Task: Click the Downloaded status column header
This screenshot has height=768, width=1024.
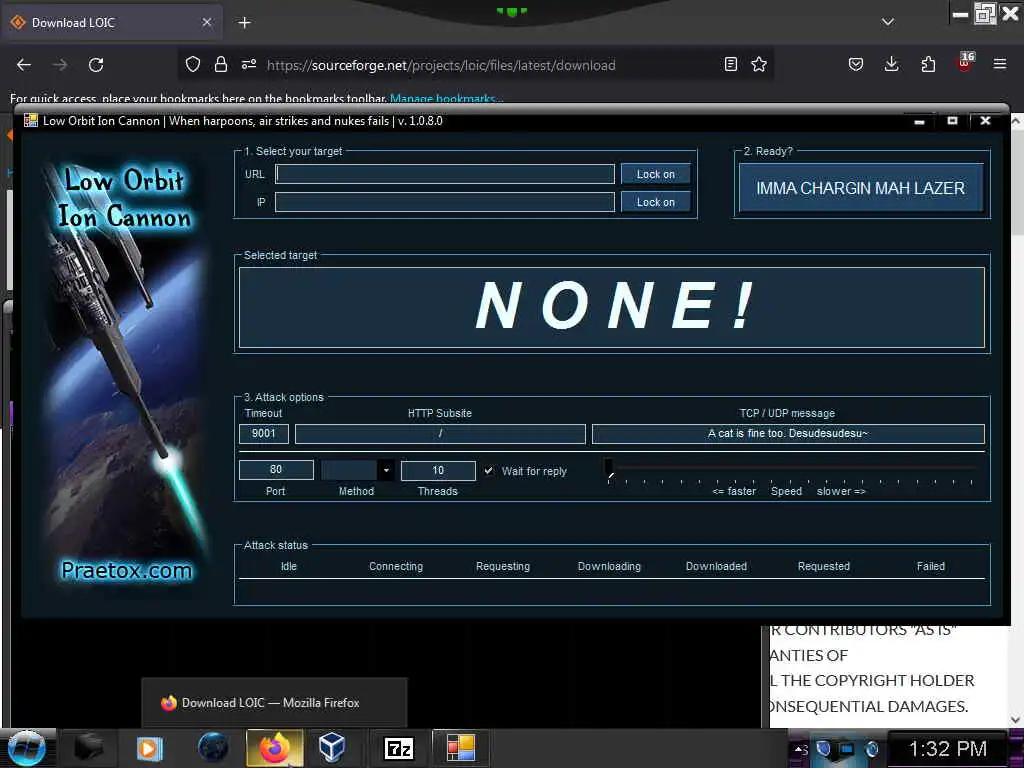Action: click(716, 566)
